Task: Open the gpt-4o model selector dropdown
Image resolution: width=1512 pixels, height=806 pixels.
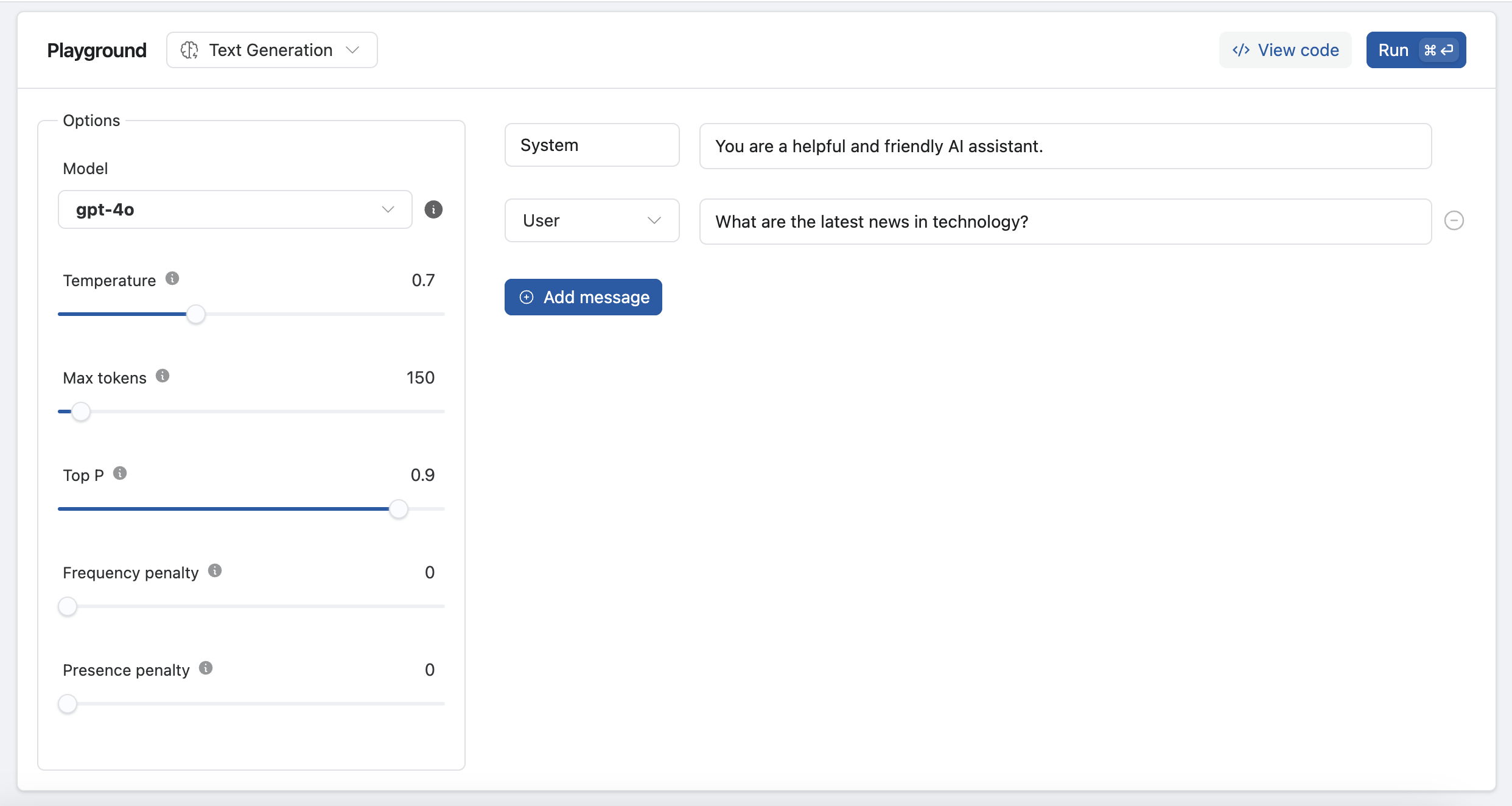Action: (x=235, y=209)
